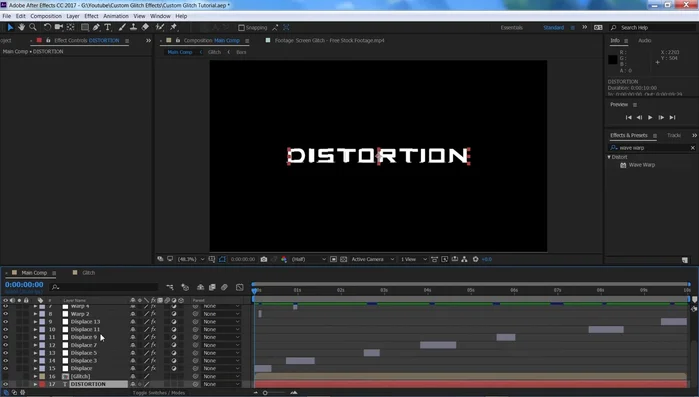Select the Selection arrow tool
This screenshot has height=397, width=699.
click(x=10, y=27)
